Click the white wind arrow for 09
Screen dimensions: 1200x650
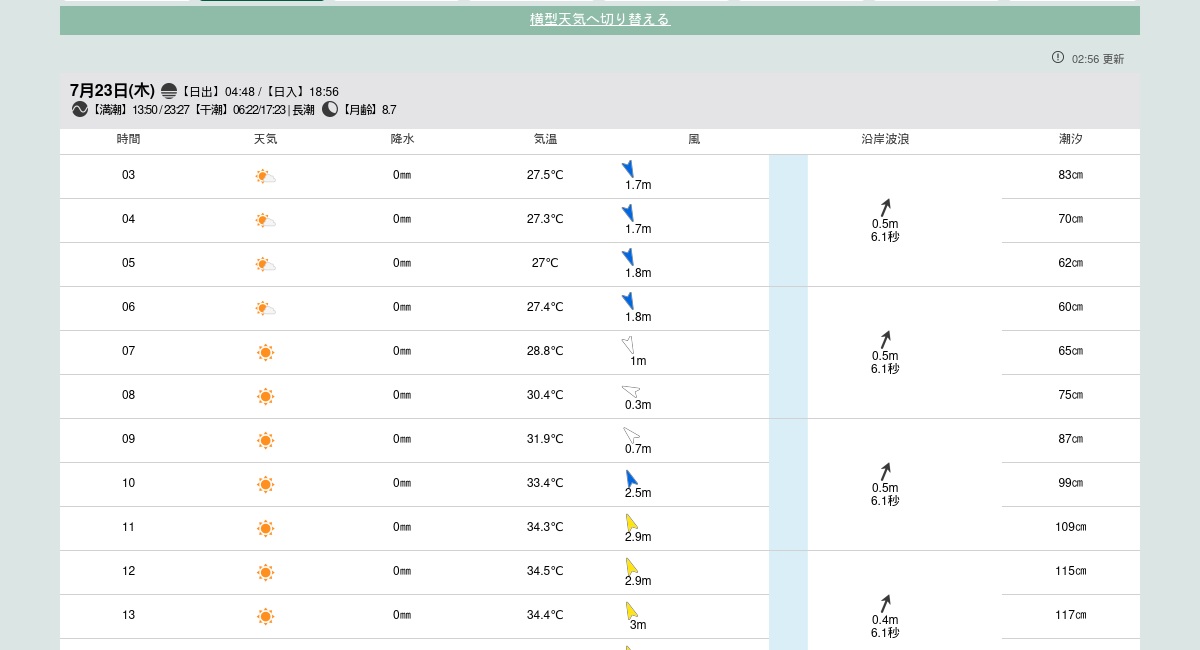(631, 435)
